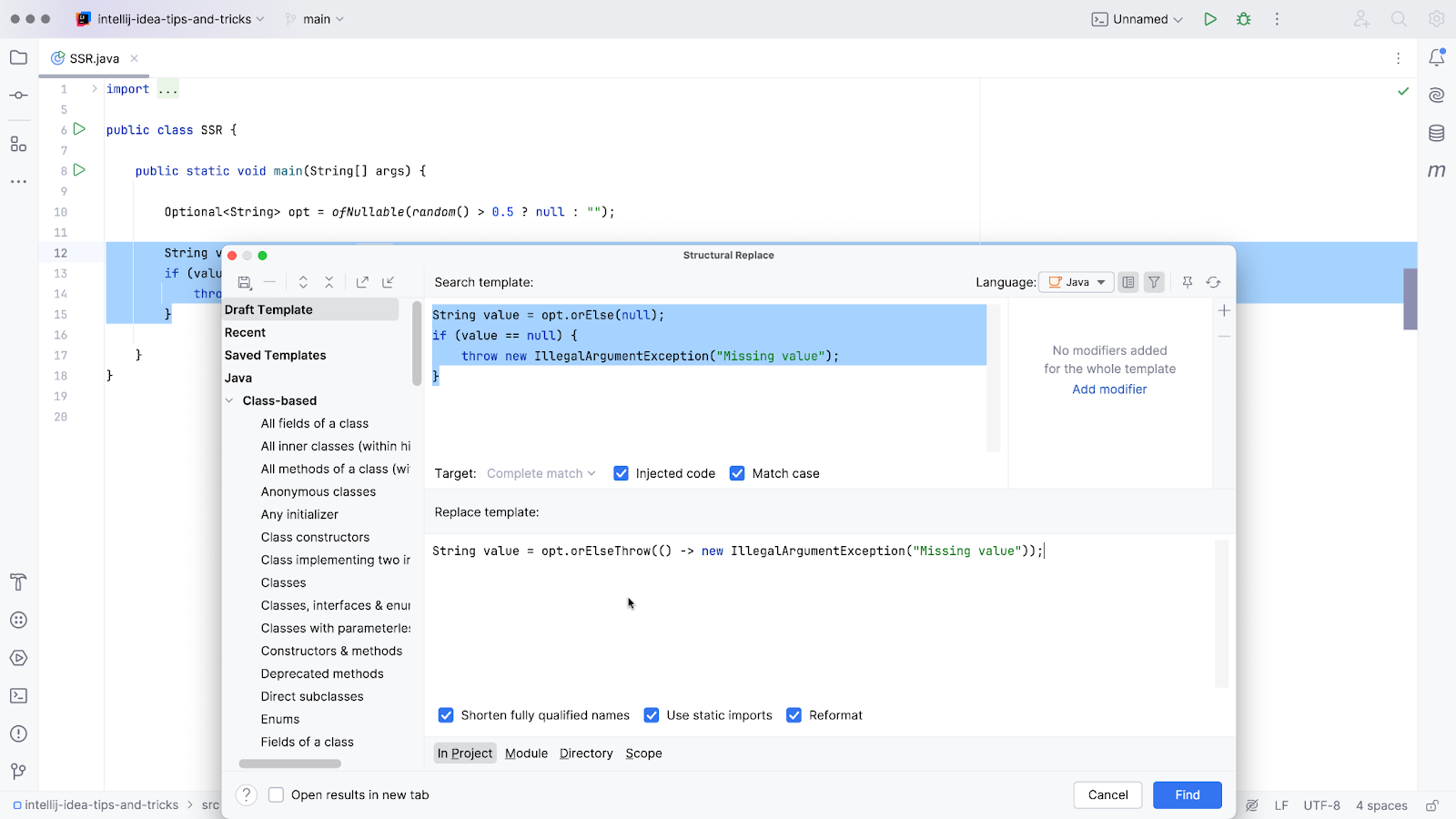Image resolution: width=1456 pixels, height=819 pixels.
Task: Click the export template icon
Action: (x=362, y=282)
